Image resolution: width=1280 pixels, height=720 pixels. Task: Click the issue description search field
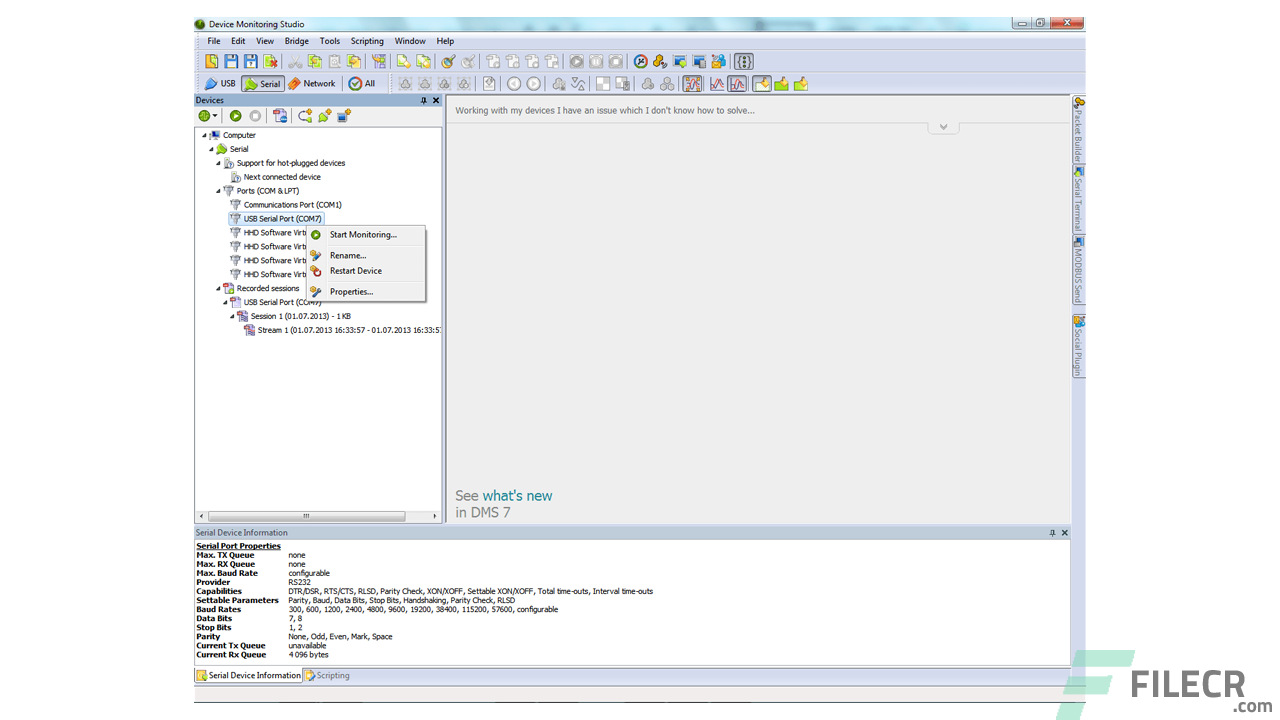[757, 110]
